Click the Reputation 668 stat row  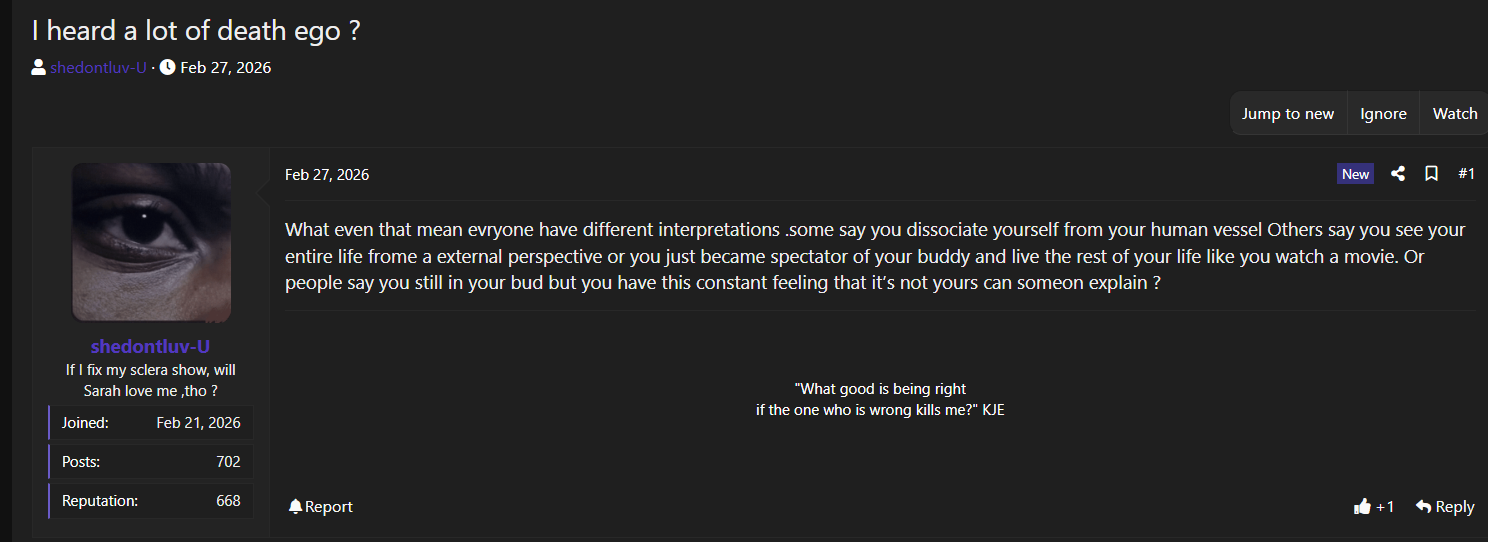coord(151,501)
